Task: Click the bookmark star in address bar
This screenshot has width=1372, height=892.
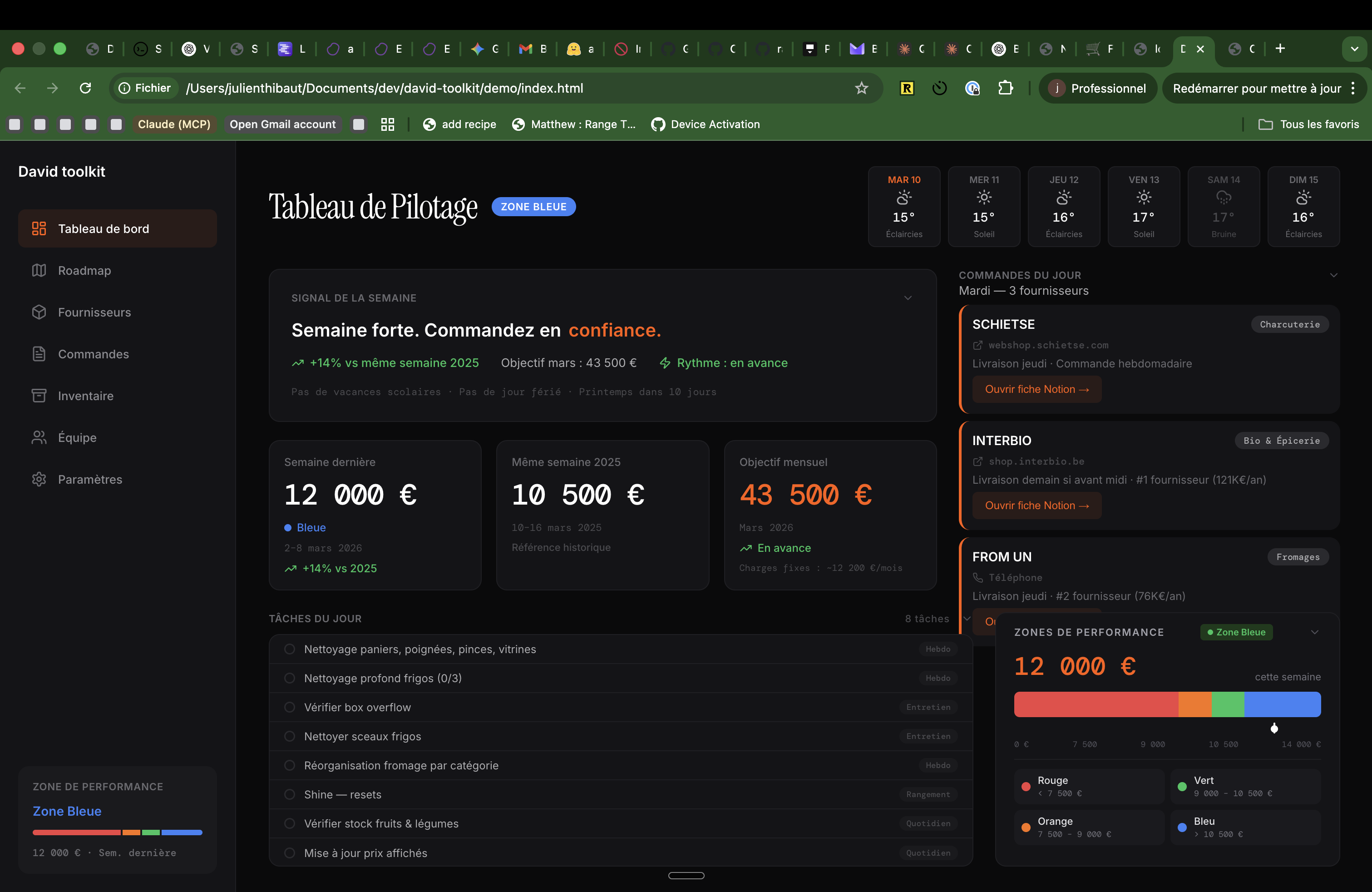Action: click(861, 88)
